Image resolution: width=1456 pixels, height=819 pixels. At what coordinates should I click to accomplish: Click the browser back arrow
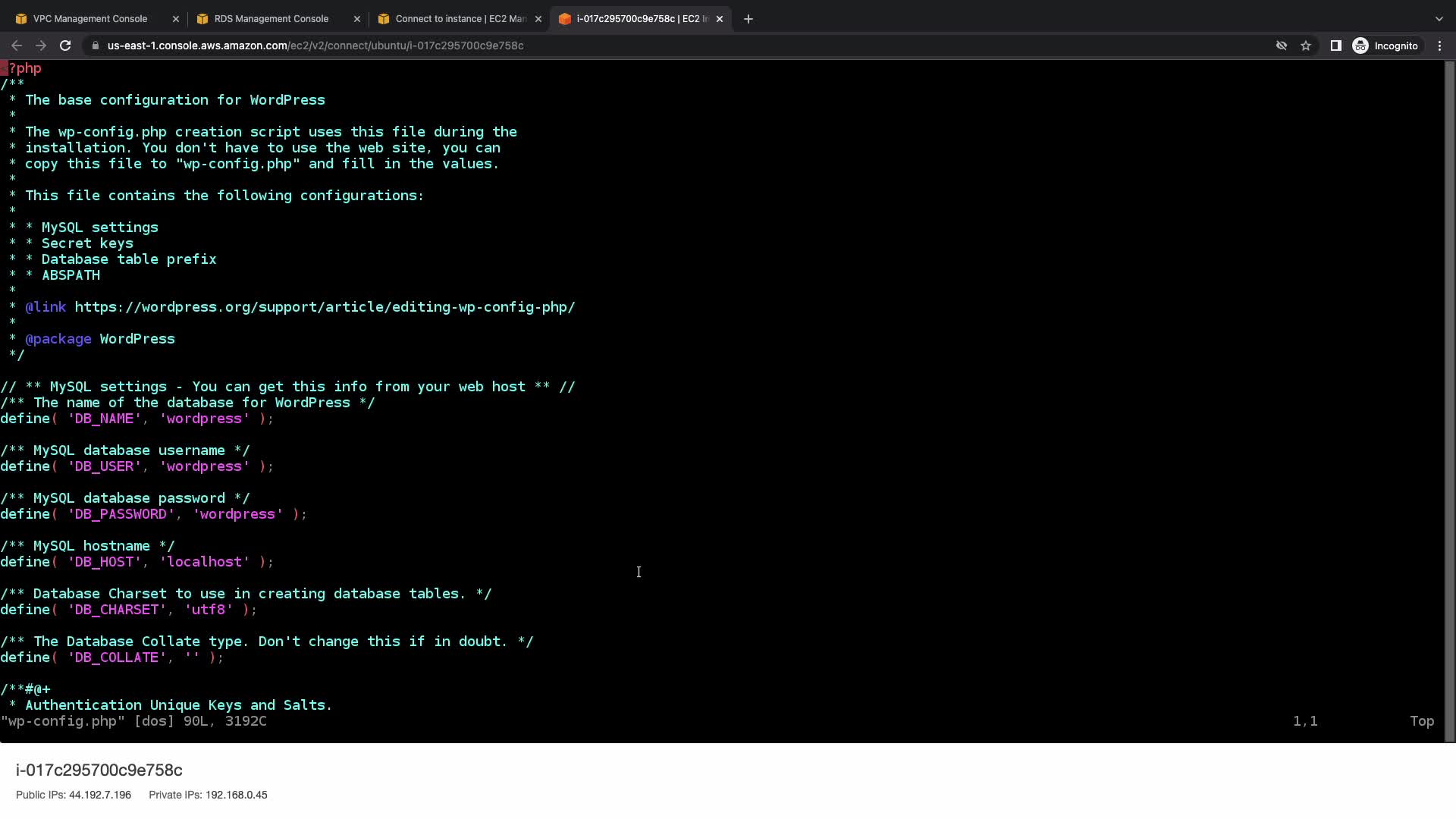coord(17,45)
